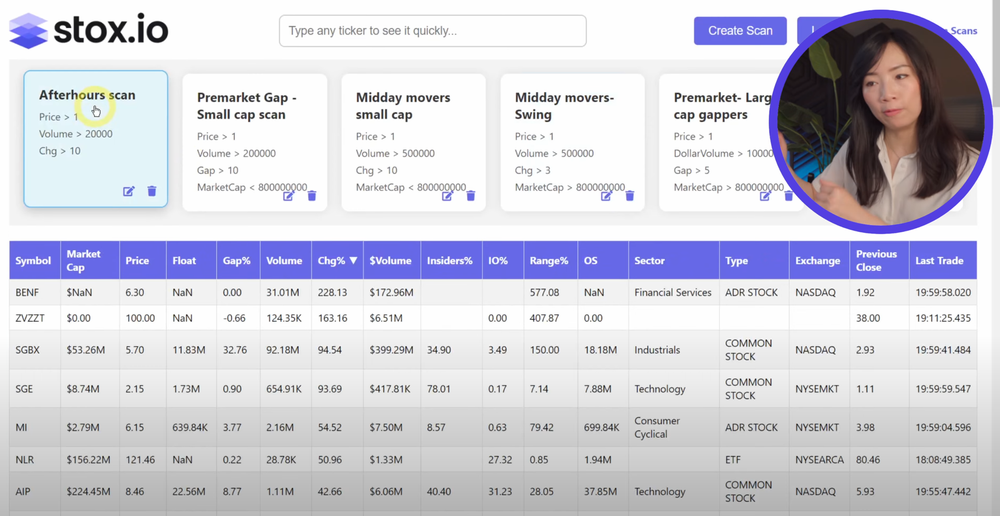This screenshot has height=516, width=1000.
Task: Click the stox.io logo
Action: click(x=89, y=30)
